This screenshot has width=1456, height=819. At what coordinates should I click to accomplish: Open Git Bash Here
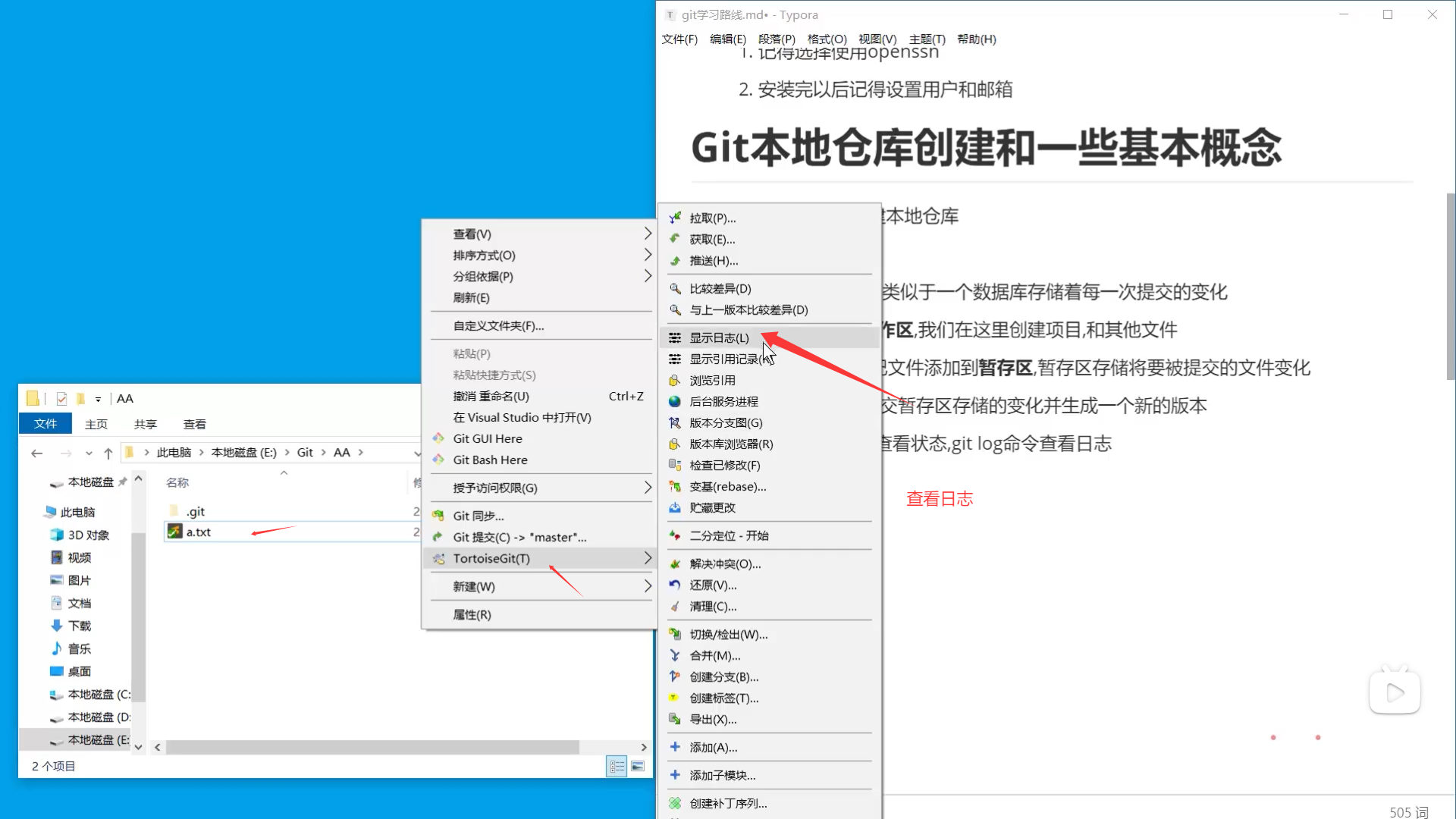point(489,460)
